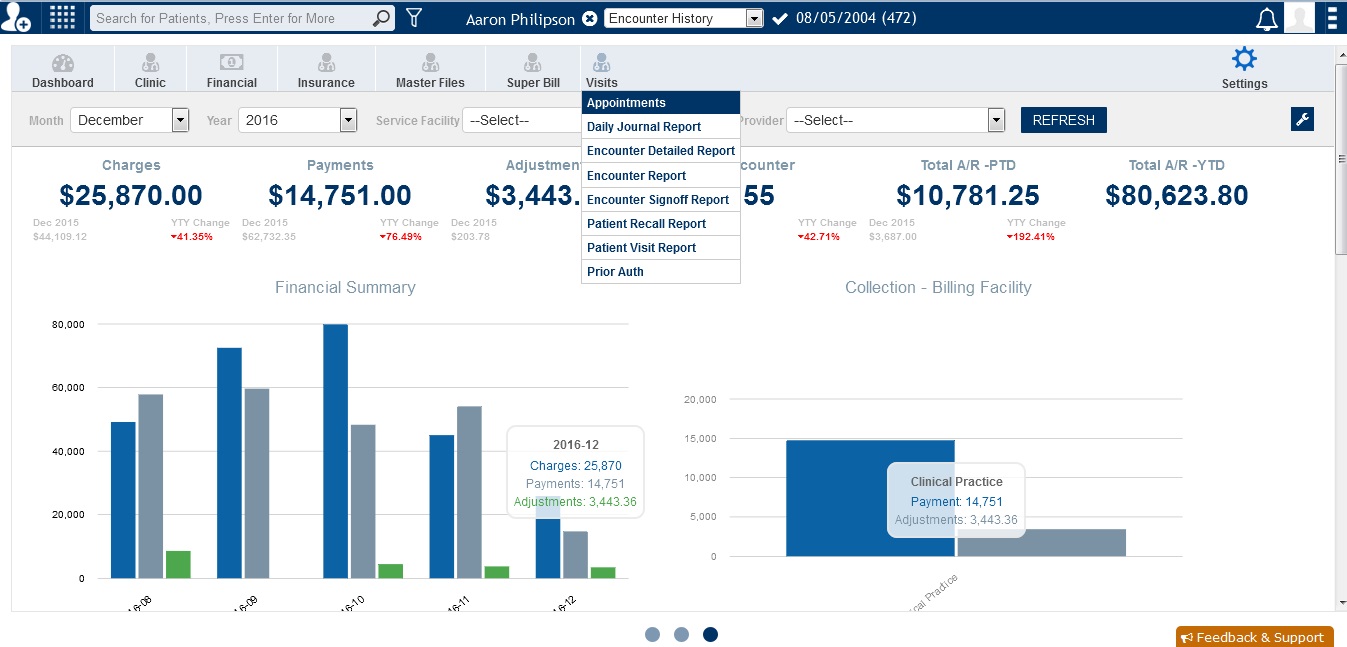Open the Settings gear icon
Screen dimensions: 1347x647
(x=1243, y=60)
